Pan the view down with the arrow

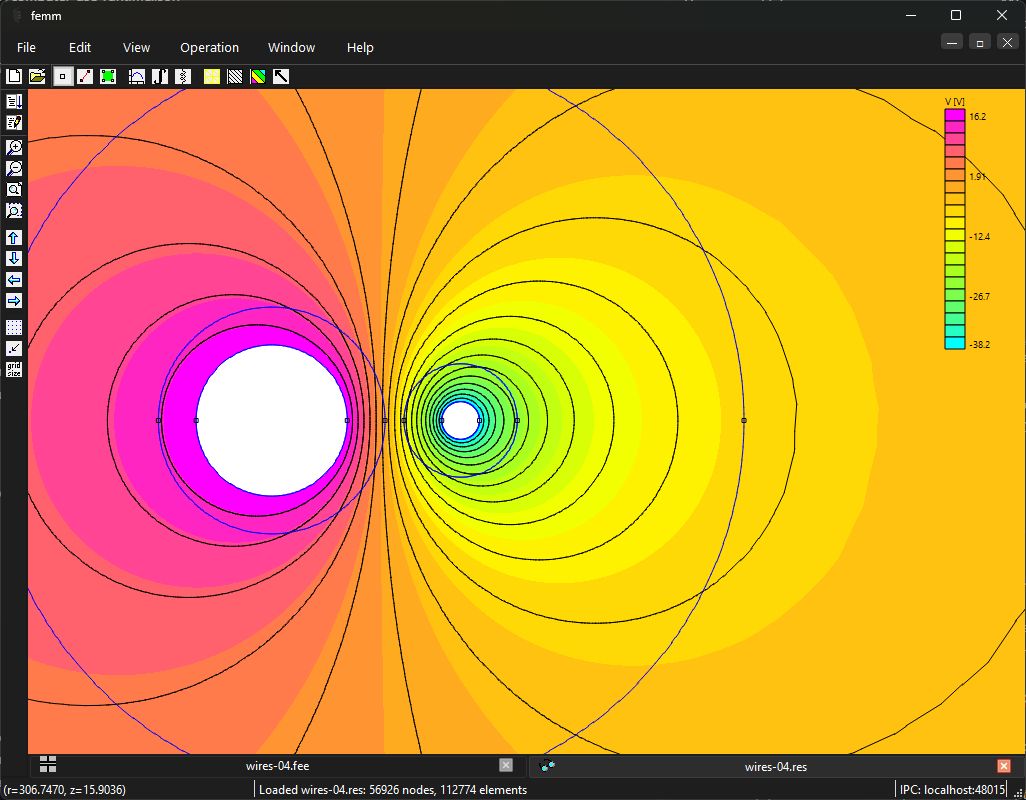[x=14, y=258]
